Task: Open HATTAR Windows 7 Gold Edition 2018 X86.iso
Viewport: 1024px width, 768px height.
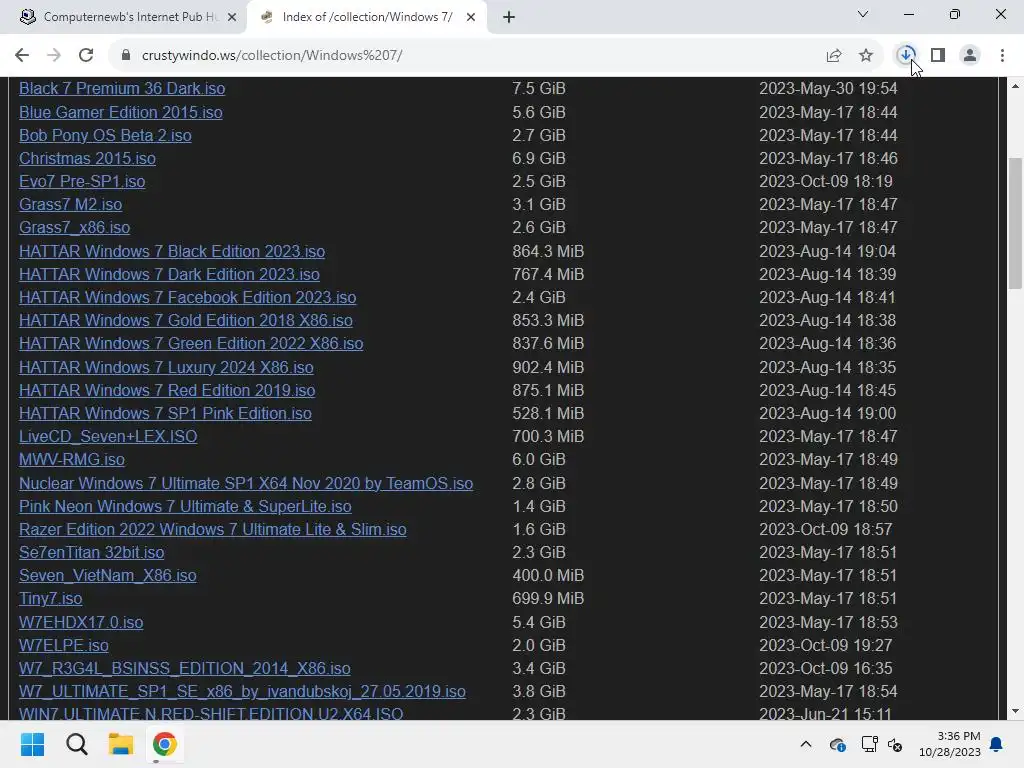Action: (x=185, y=320)
